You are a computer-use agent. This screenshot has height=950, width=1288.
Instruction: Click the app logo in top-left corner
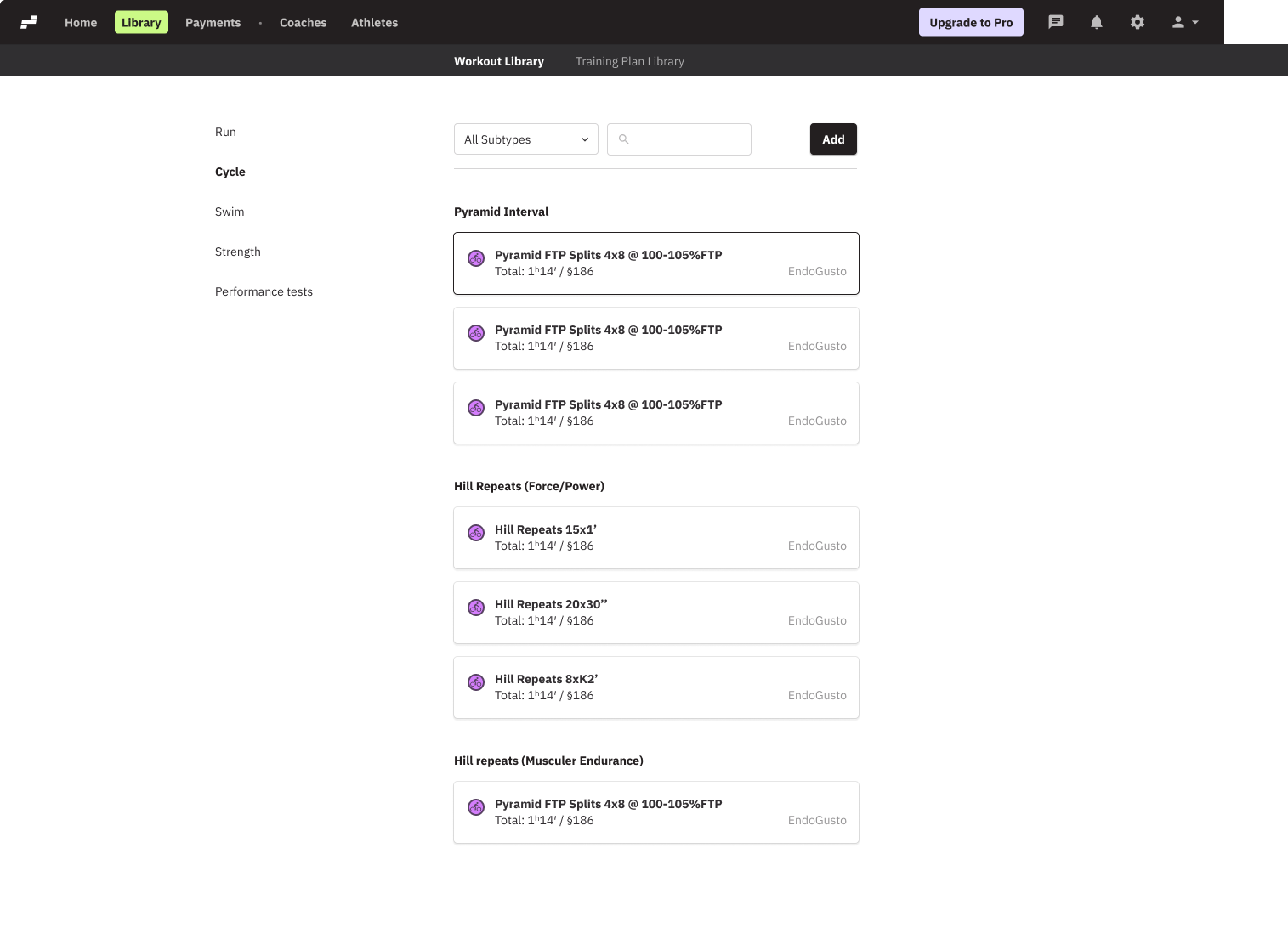pos(29,22)
